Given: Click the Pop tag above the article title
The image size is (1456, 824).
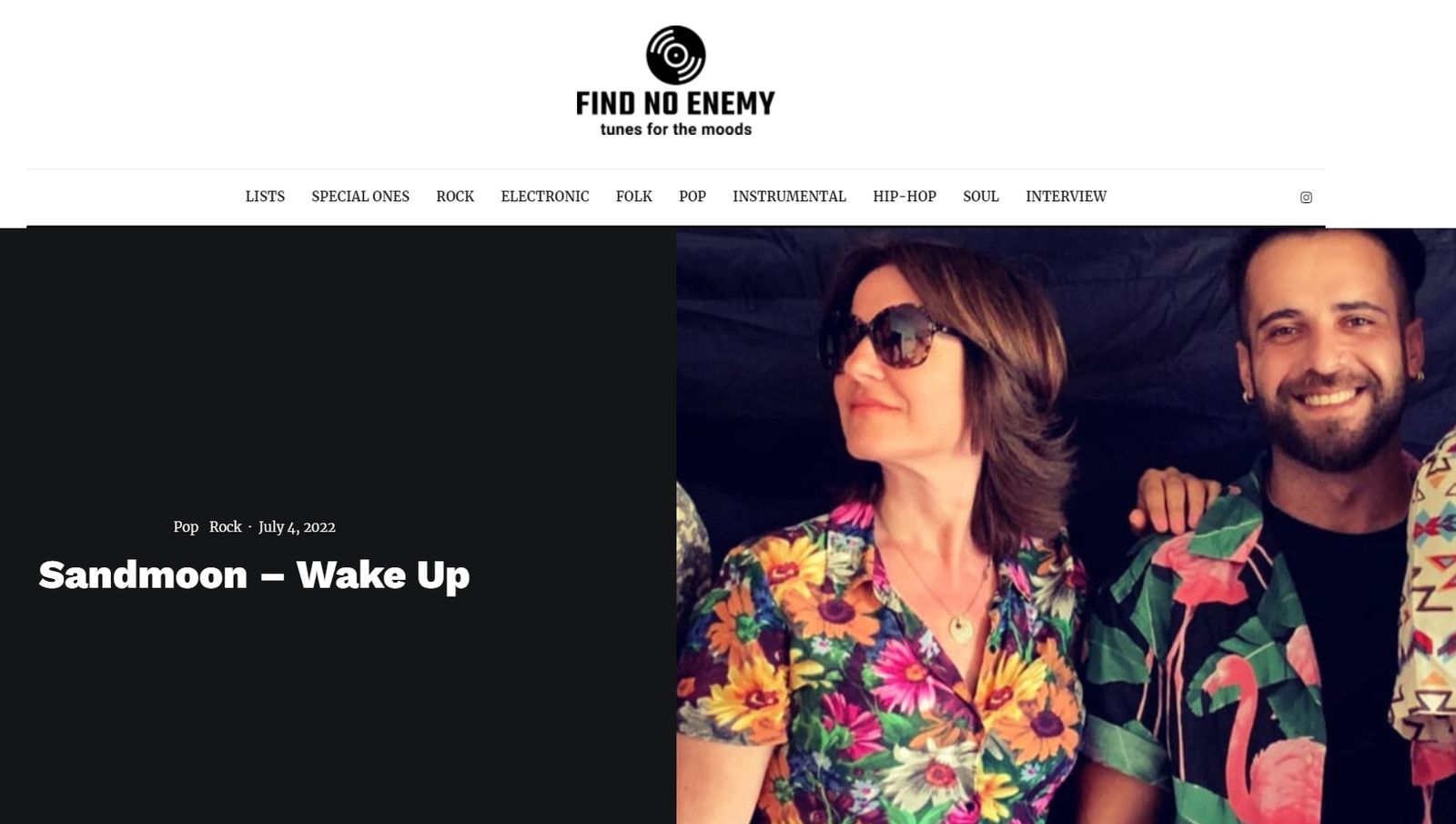Looking at the screenshot, I should point(186,527).
